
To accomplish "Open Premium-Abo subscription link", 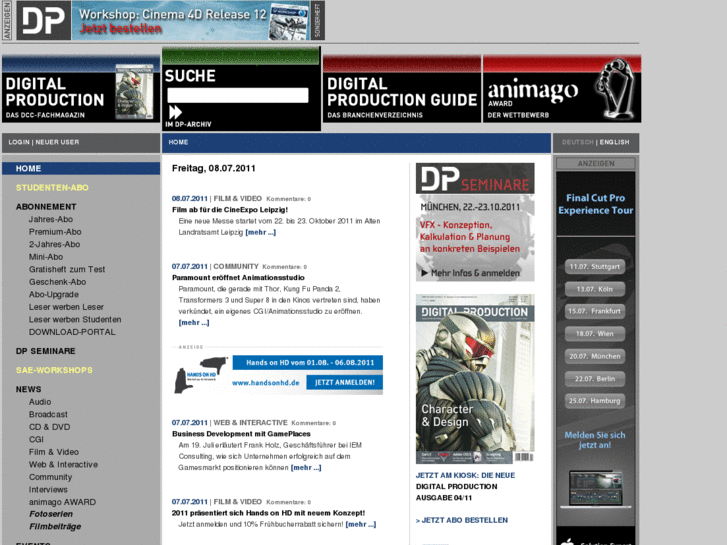I will tap(55, 231).
